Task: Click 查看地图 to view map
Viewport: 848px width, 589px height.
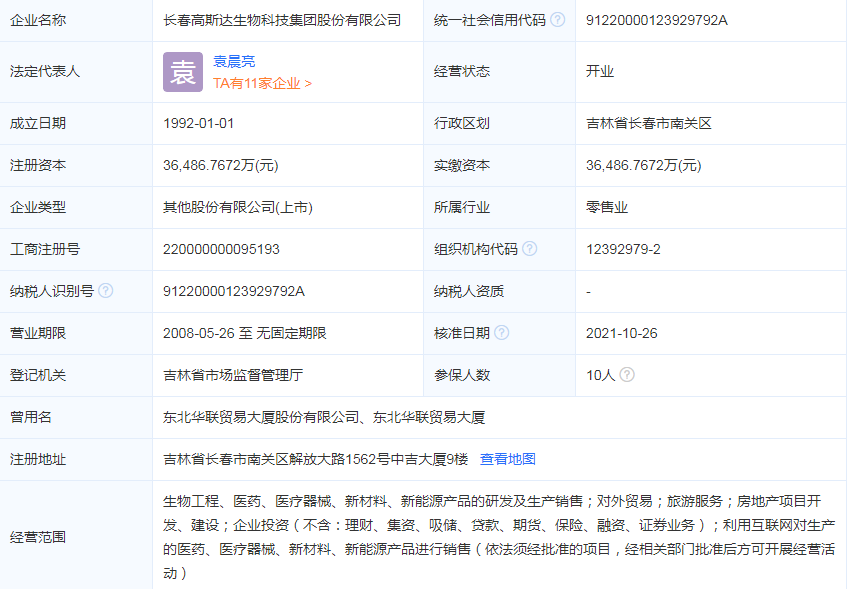Action: (x=507, y=459)
